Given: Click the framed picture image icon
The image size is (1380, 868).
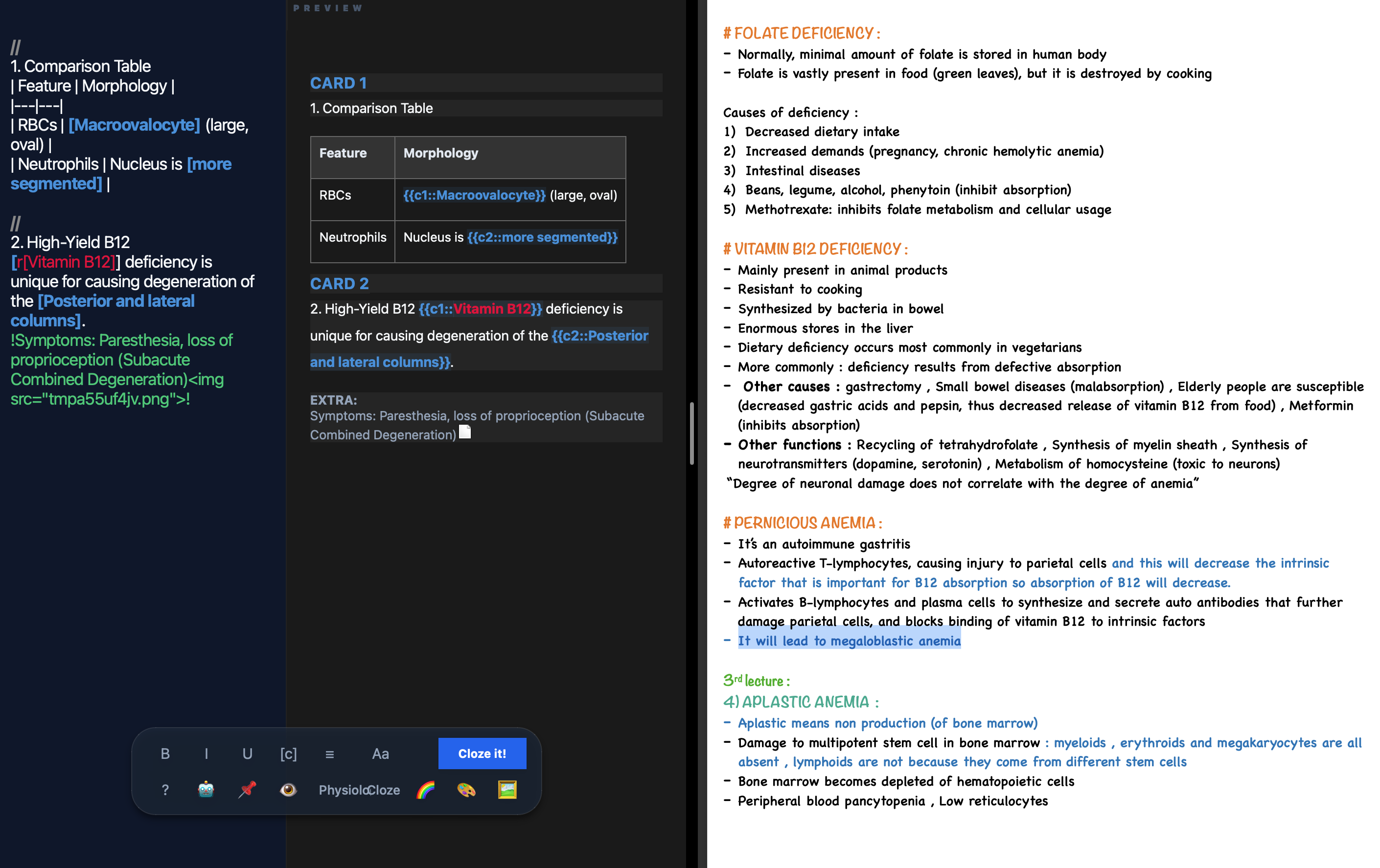Looking at the screenshot, I should click(507, 790).
